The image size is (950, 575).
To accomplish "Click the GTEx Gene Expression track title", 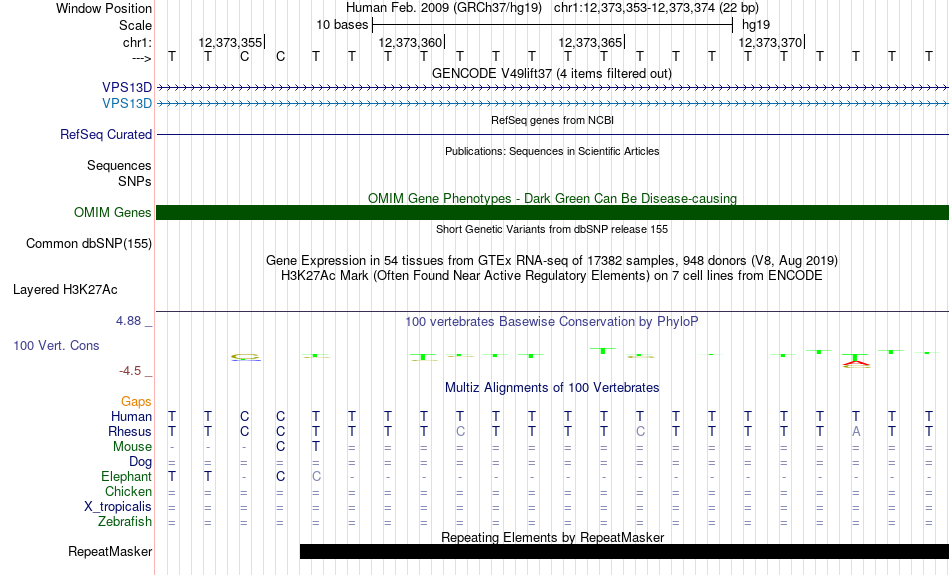I will [552, 261].
